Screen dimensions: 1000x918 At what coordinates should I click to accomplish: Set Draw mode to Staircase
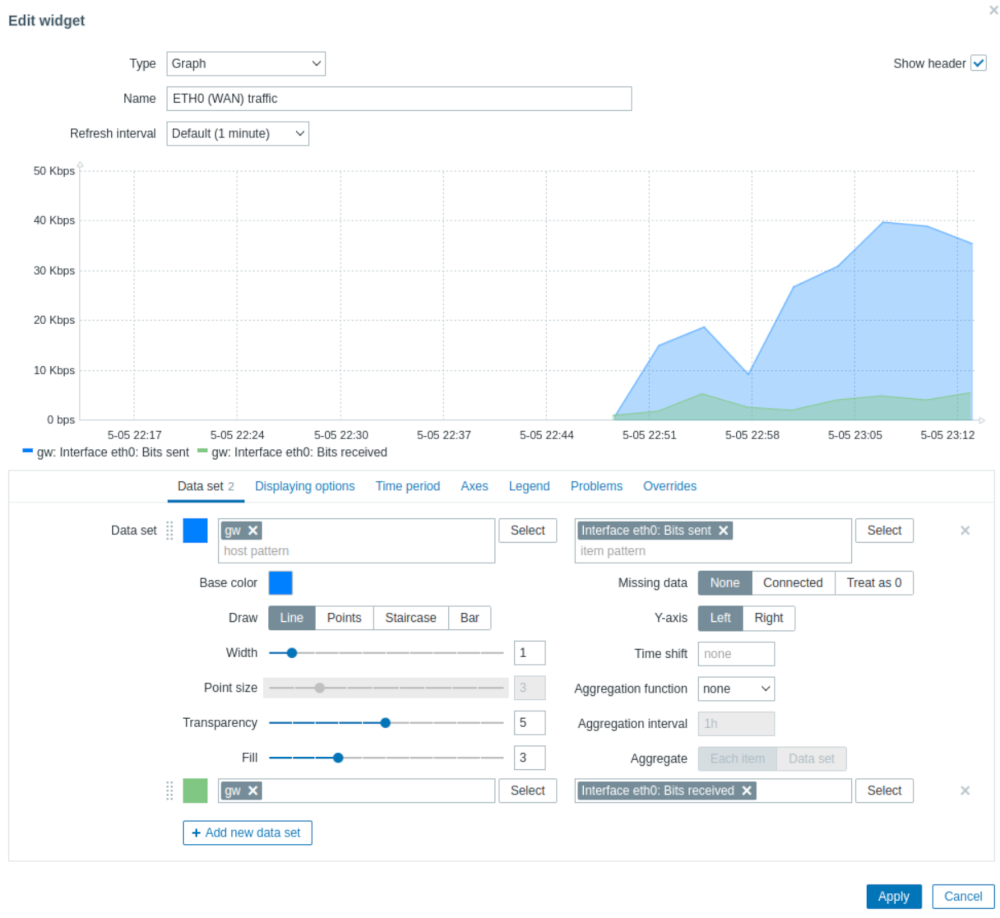click(411, 618)
